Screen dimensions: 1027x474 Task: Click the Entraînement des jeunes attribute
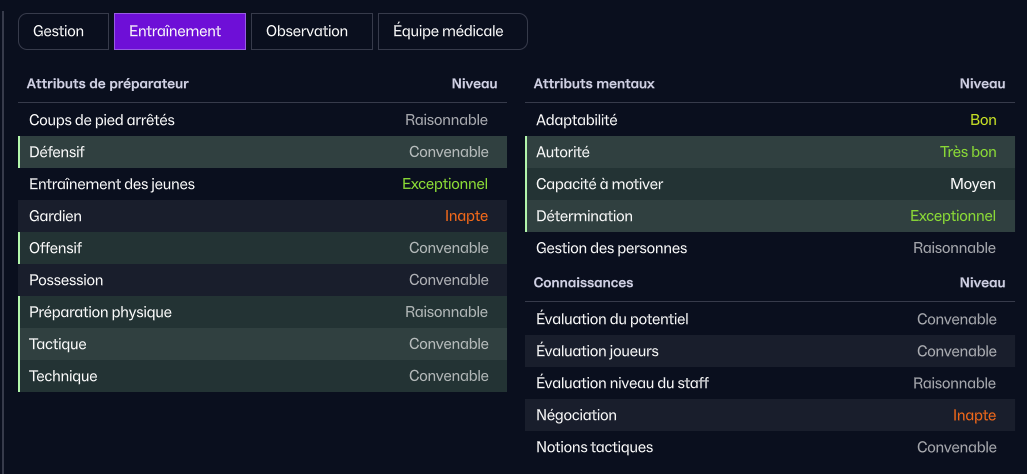[262, 184]
